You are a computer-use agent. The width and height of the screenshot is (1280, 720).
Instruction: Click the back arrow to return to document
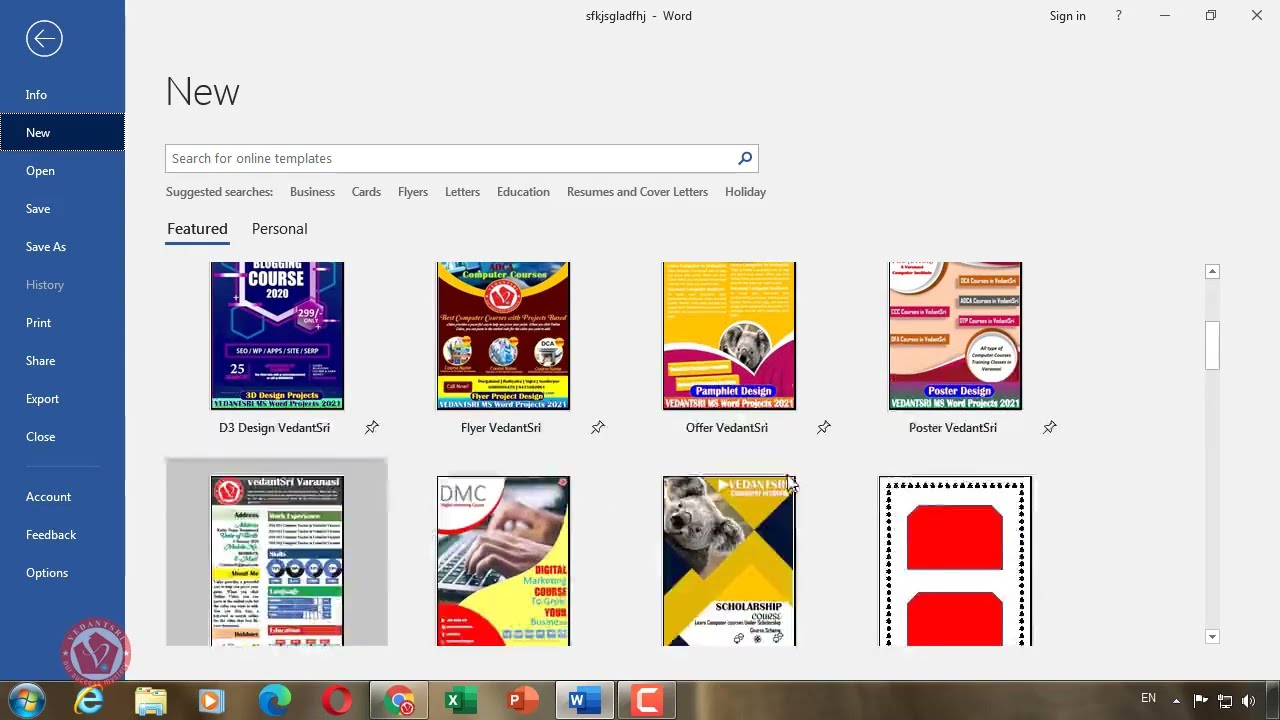(x=44, y=39)
